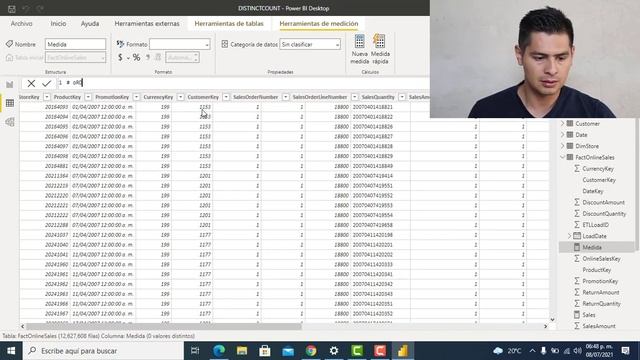Image resolution: width=640 pixels, height=360 pixels.
Task: Expand the Customer table
Action: coord(563,123)
